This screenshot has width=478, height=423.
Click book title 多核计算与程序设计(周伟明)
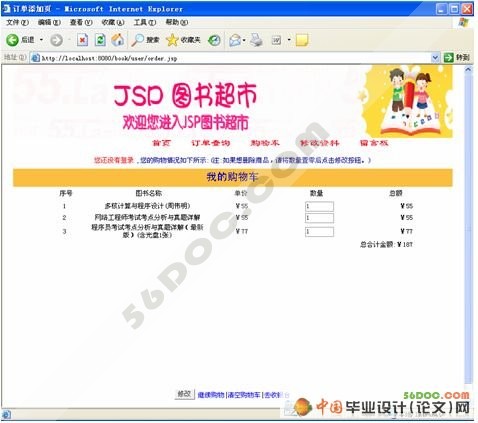pos(147,206)
